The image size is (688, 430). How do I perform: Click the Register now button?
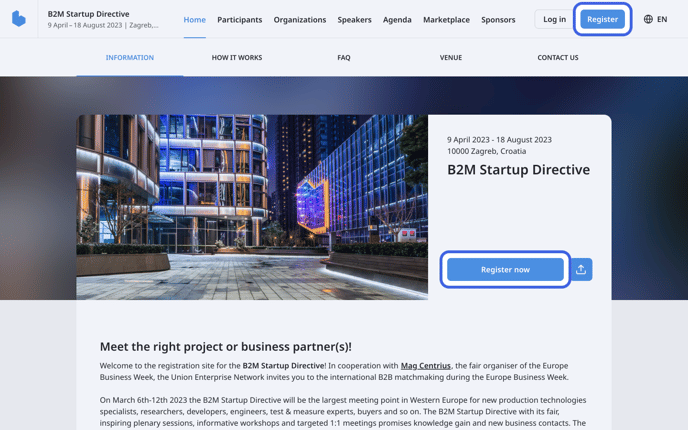[x=505, y=269]
